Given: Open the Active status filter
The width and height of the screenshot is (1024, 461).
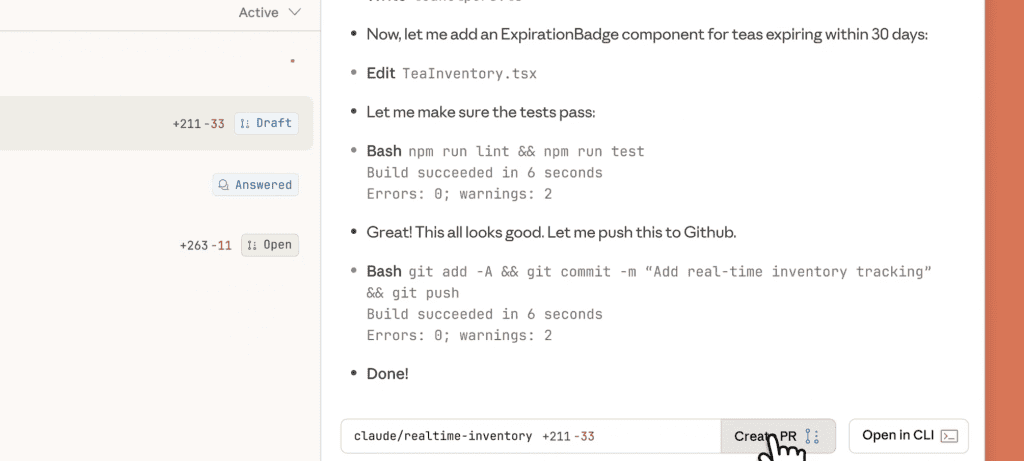Looking at the screenshot, I should [258, 13].
